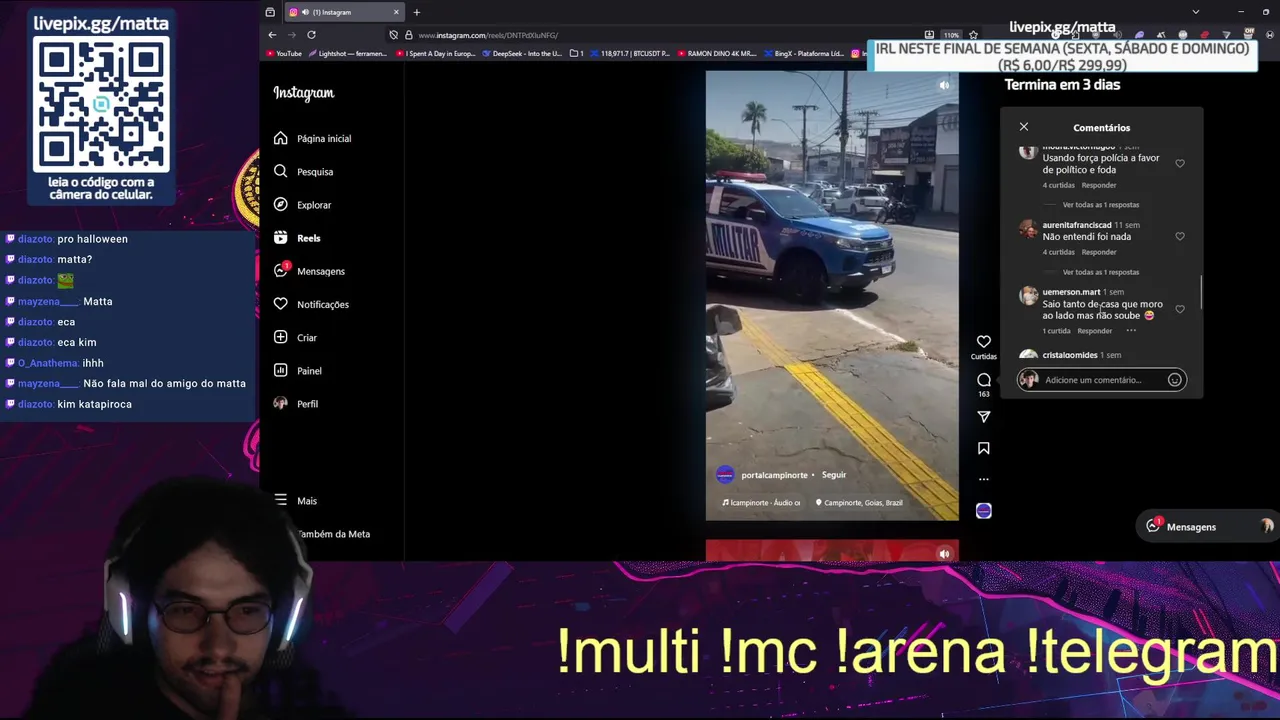Open Página inicial home icon
Screen dimensions: 1280x720
coord(281,138)
